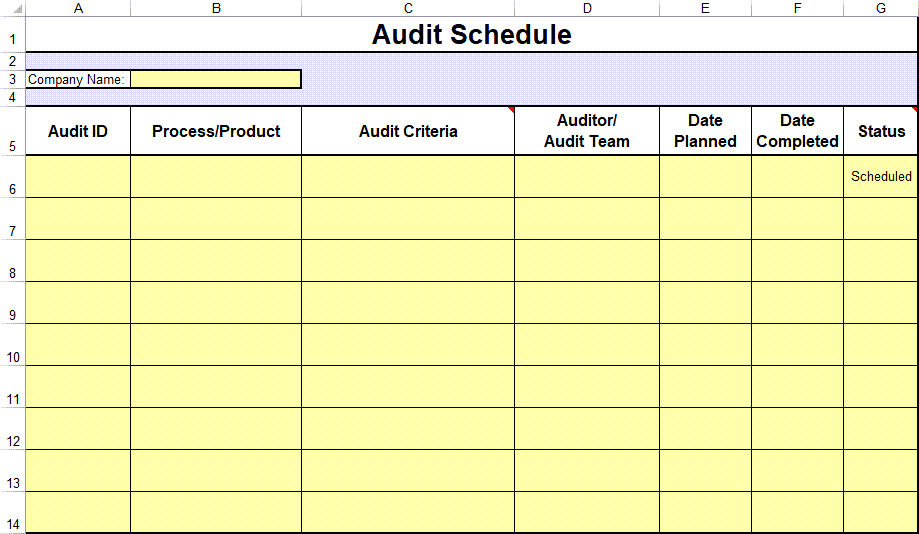Click the Audit Criteria cell in row 8

[x=409, y=261]
